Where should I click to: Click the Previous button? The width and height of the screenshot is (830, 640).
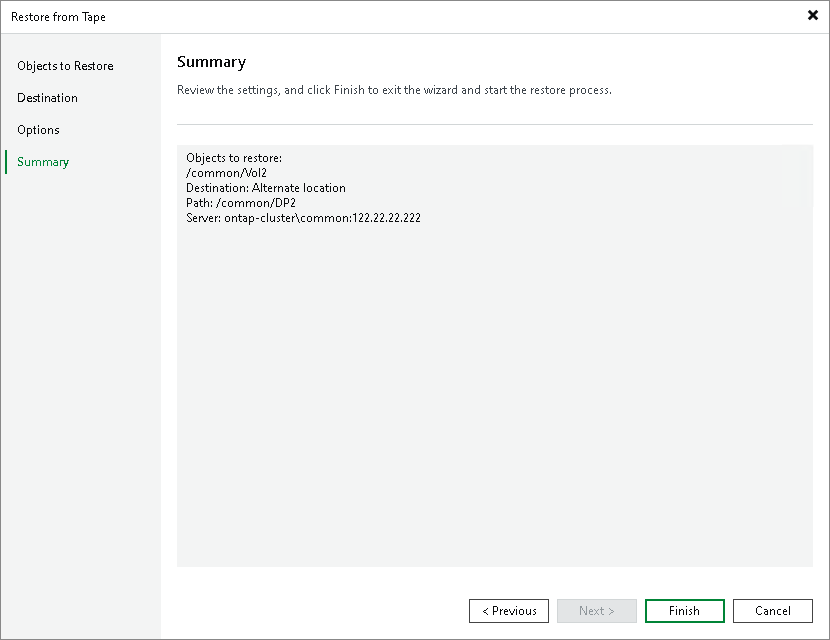click(x=509, y=611)
